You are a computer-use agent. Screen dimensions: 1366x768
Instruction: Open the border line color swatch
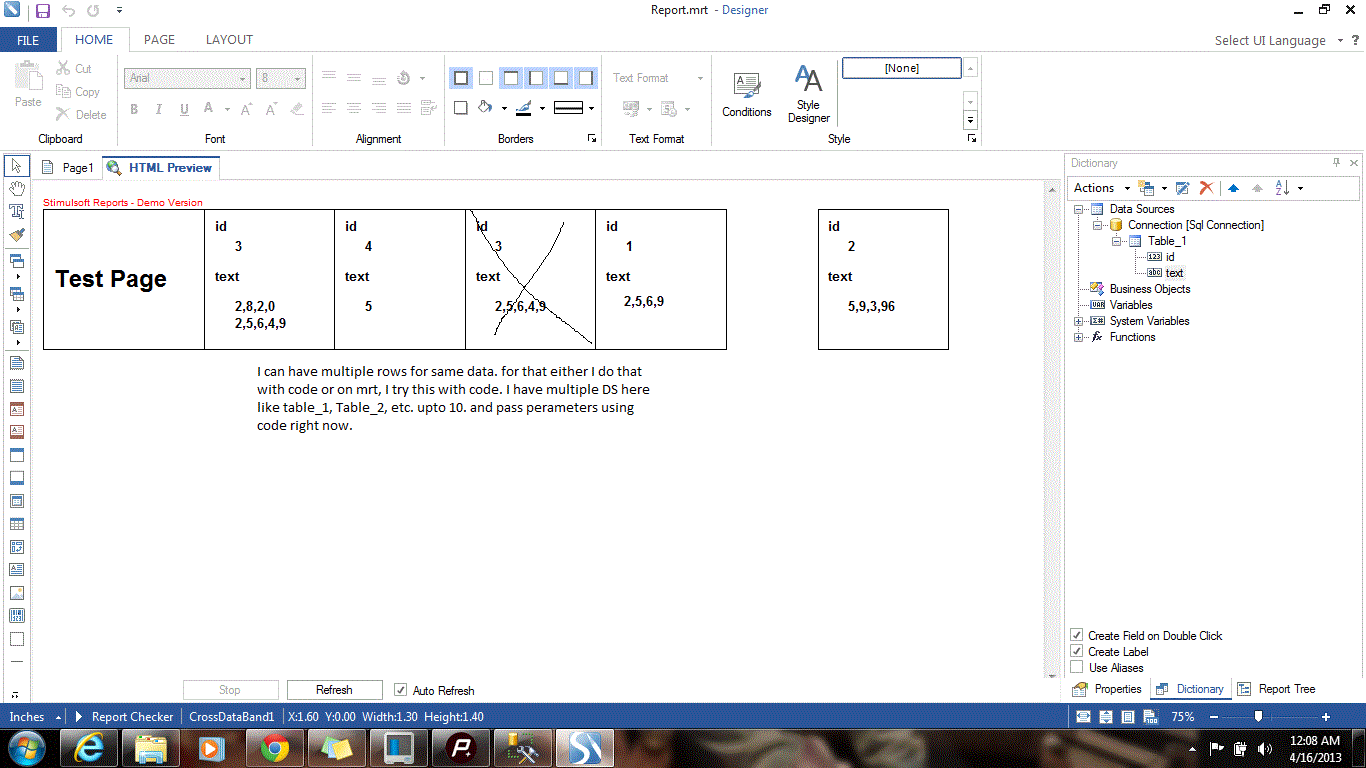coord(524,107)
